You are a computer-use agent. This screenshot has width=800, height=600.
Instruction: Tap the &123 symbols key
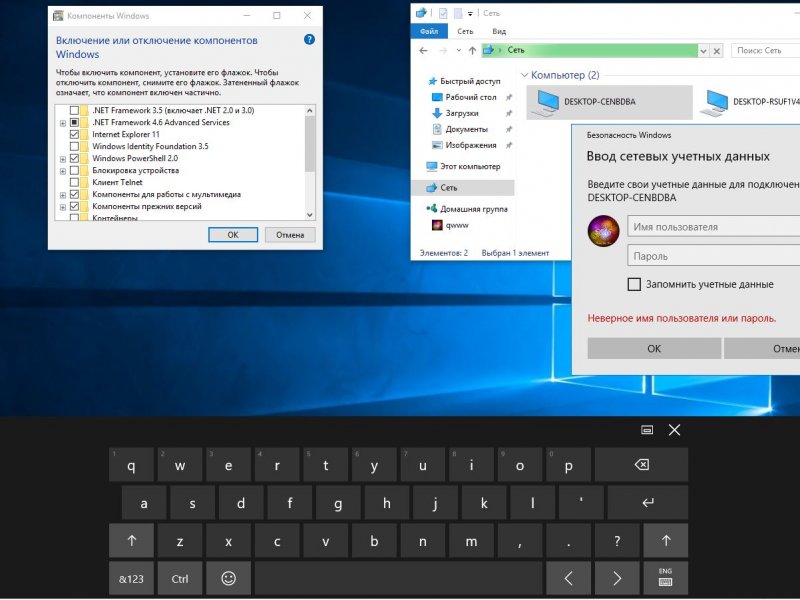point(131,579)
